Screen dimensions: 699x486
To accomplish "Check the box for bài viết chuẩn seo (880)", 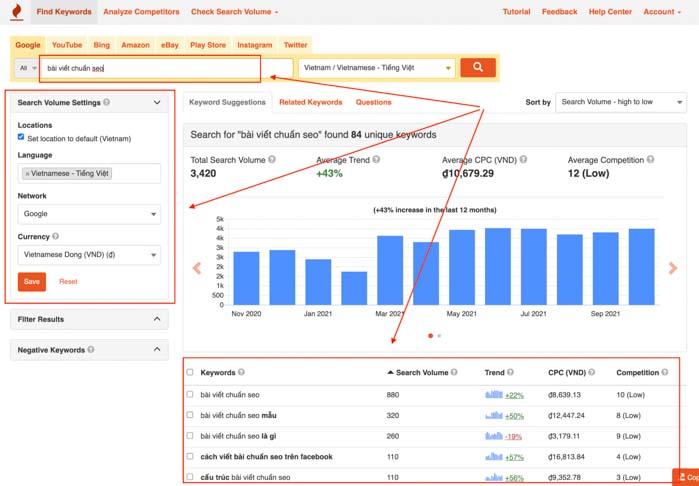I will pos(190,394).
